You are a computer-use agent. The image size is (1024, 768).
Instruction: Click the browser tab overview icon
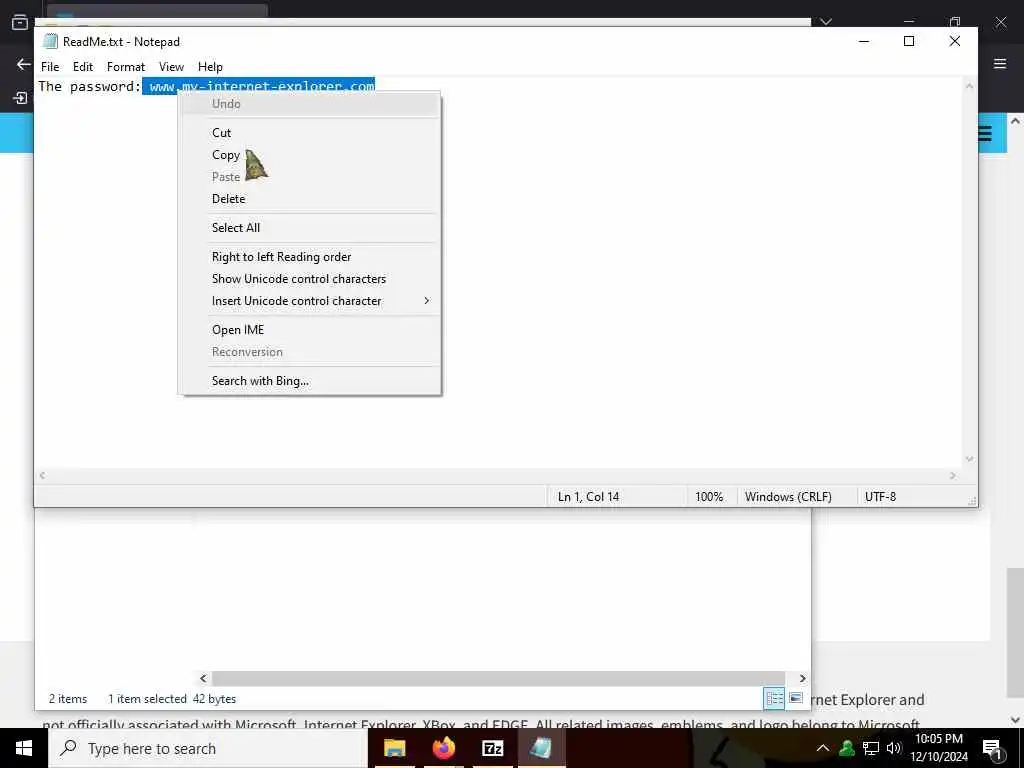coord(20,22)
